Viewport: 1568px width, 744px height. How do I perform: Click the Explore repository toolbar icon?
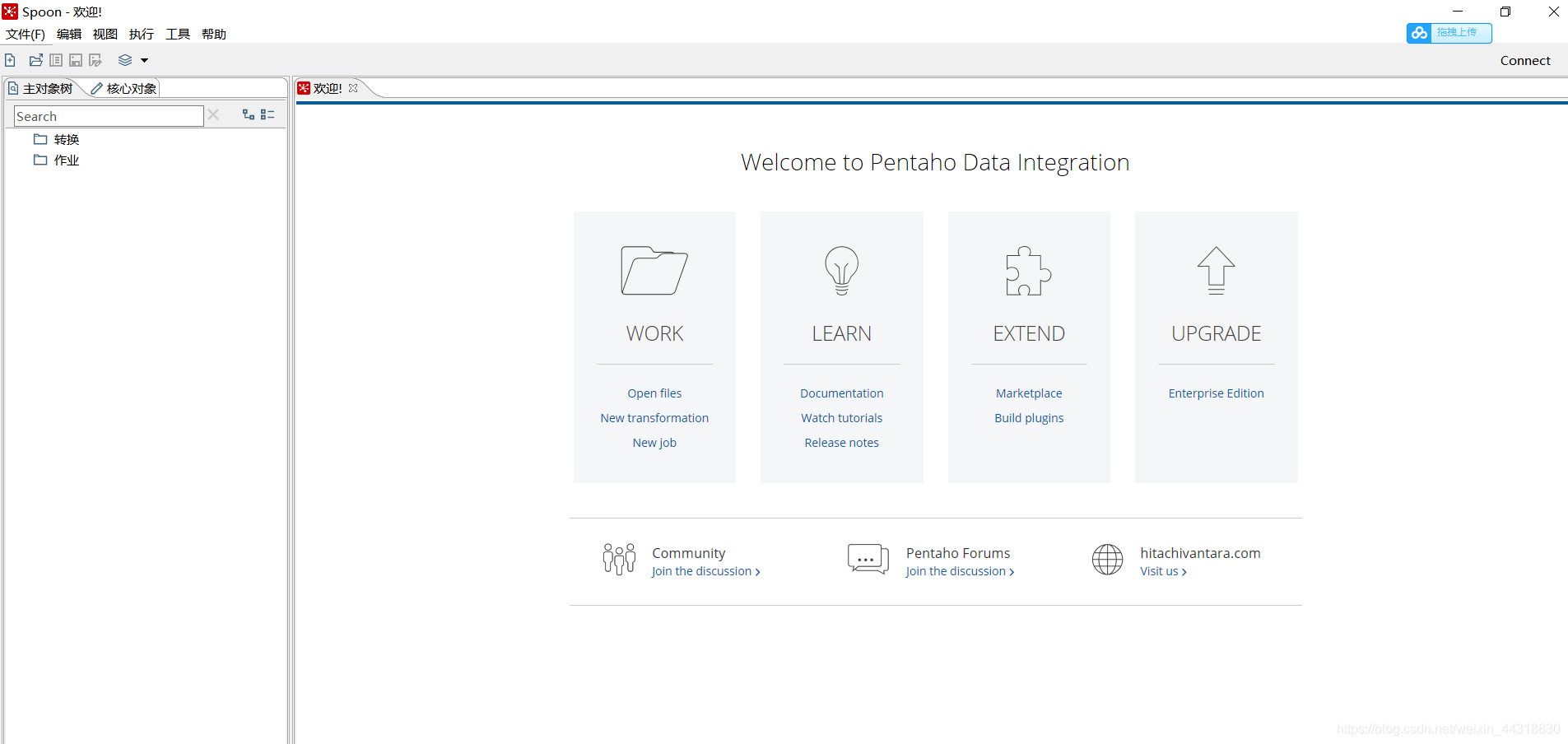[x=56, y=60]
